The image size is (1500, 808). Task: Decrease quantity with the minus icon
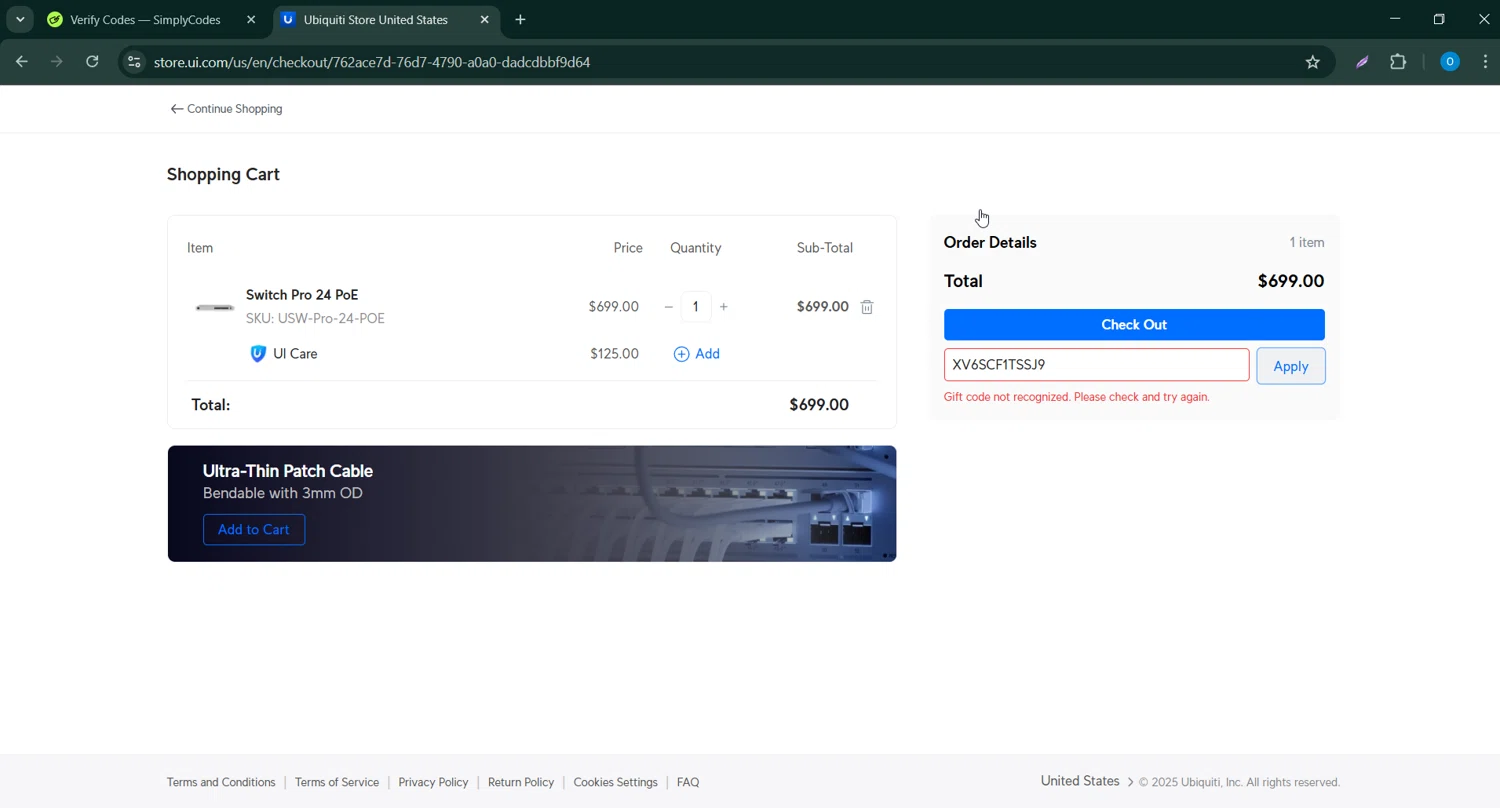point(669,307)
